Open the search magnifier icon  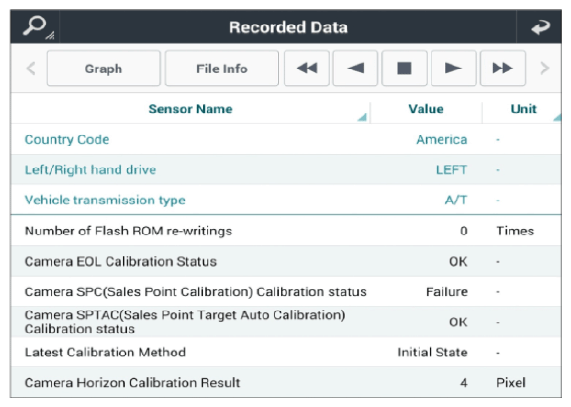35,27
